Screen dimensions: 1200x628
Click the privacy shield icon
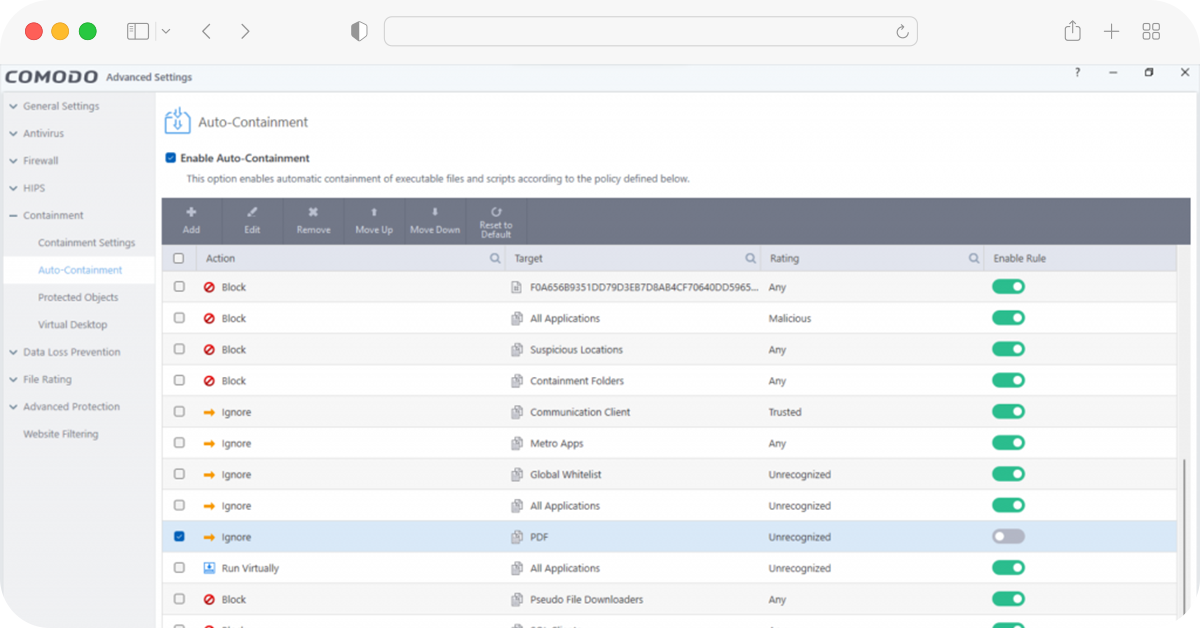[359, 31]
